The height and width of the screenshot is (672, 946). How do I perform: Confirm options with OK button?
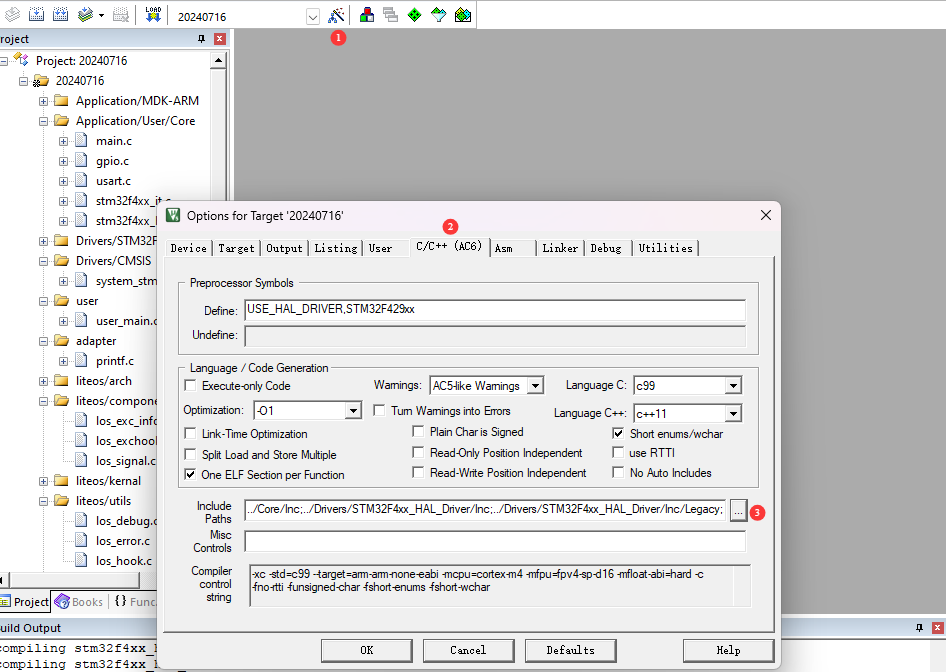tap(367, 650)
